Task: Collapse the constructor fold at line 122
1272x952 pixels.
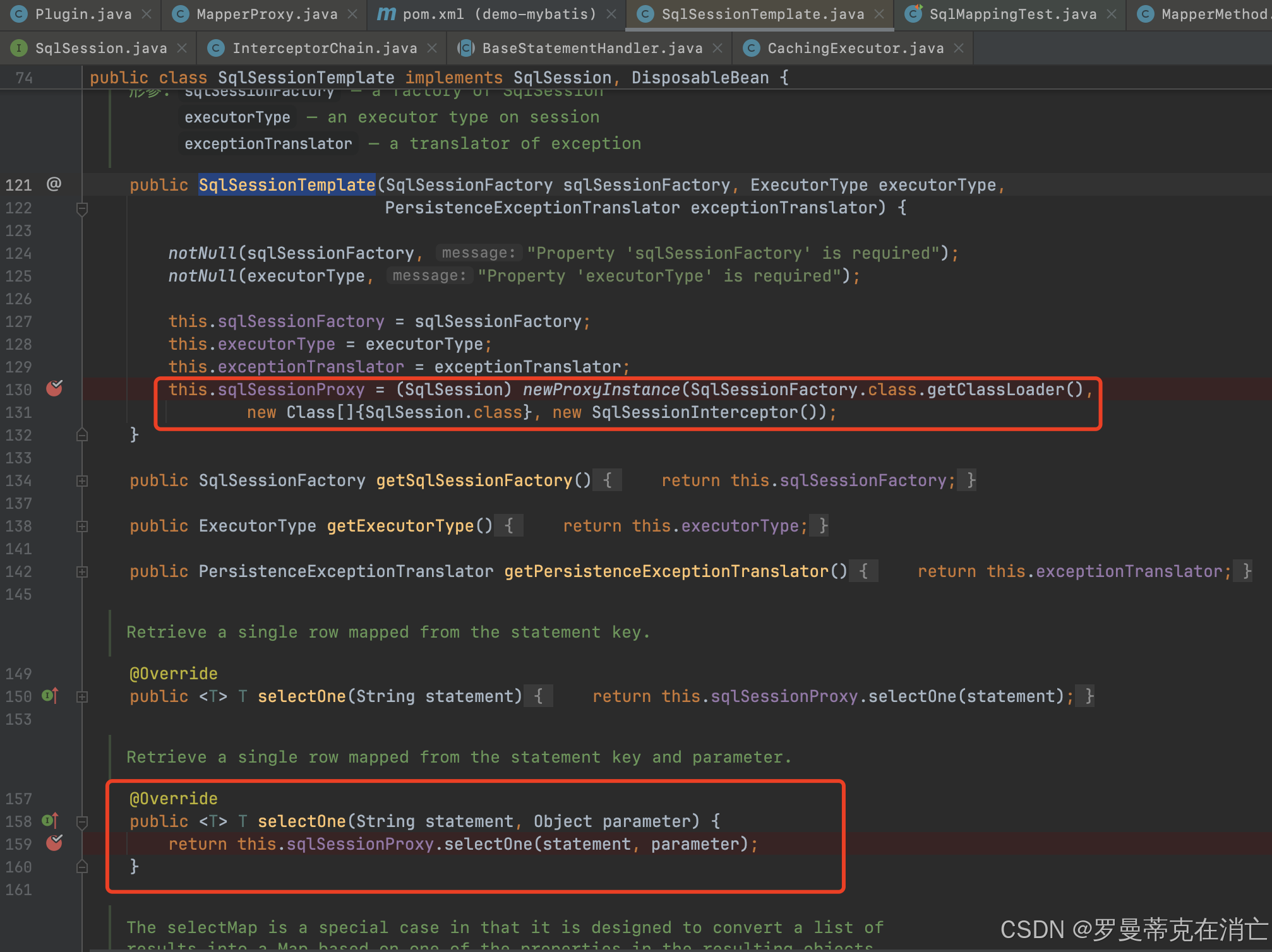Action: pyautogui.click(x=82, y=208)
